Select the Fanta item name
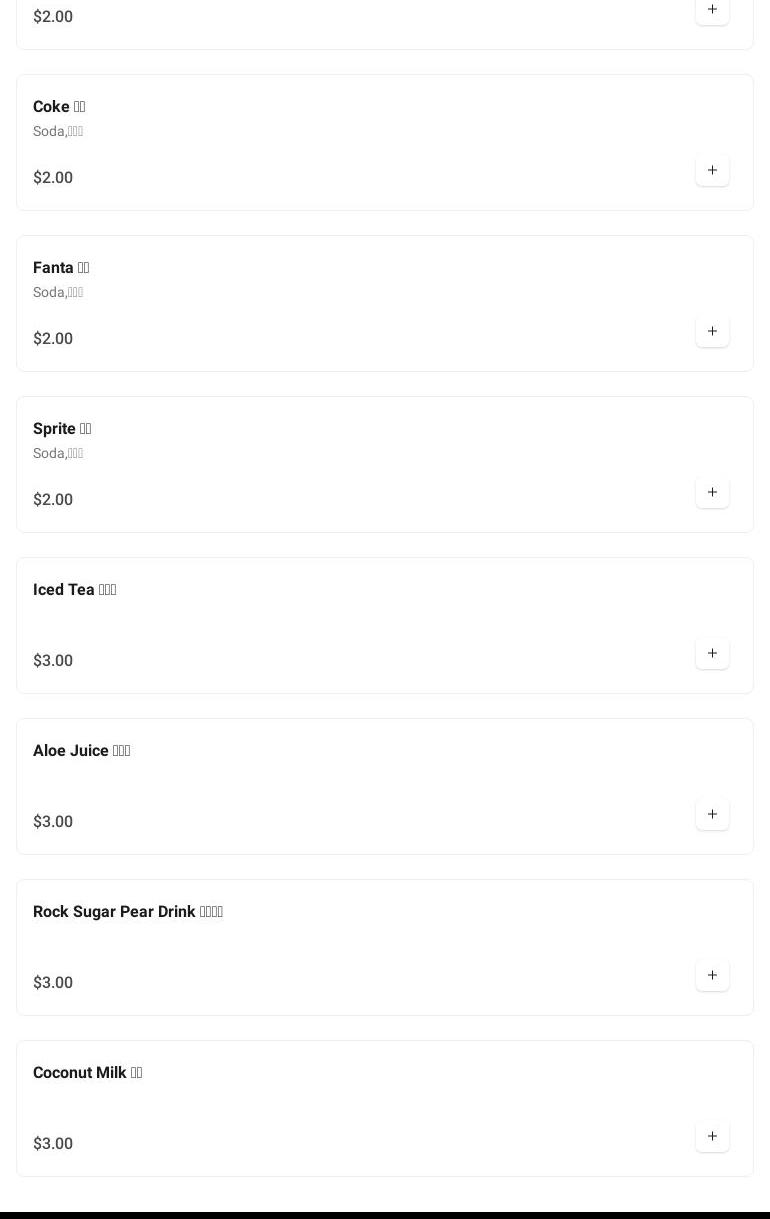The image size is (770, 1219). click(x=61, y=268)
